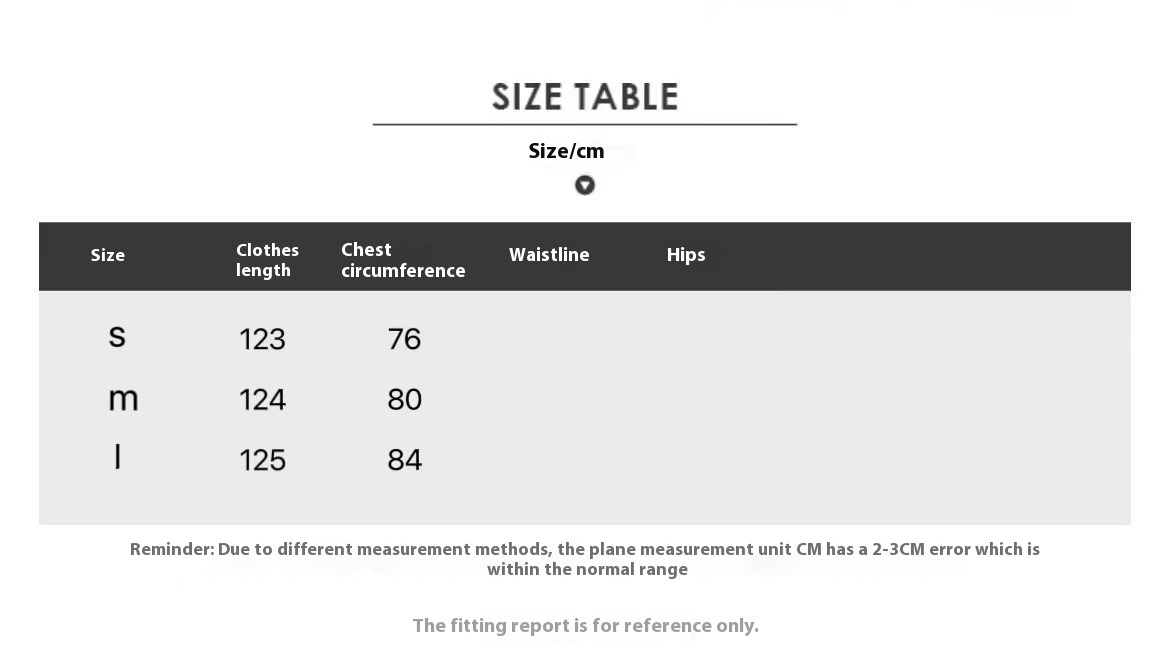Click the Size column header
The width and height of the screenshot is (1170, 649).
(108, 255)
